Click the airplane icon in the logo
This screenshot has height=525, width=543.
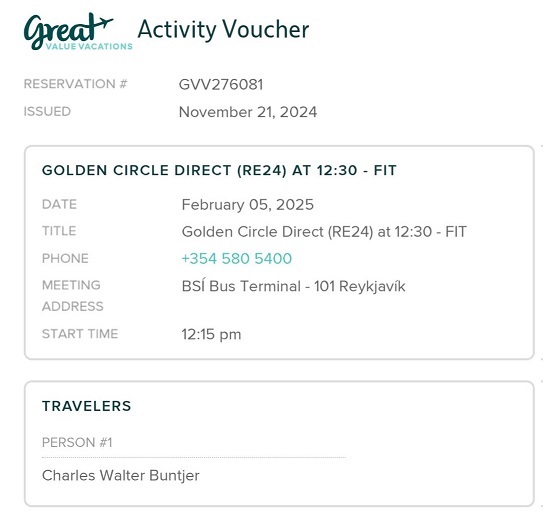tap(103, 21)
